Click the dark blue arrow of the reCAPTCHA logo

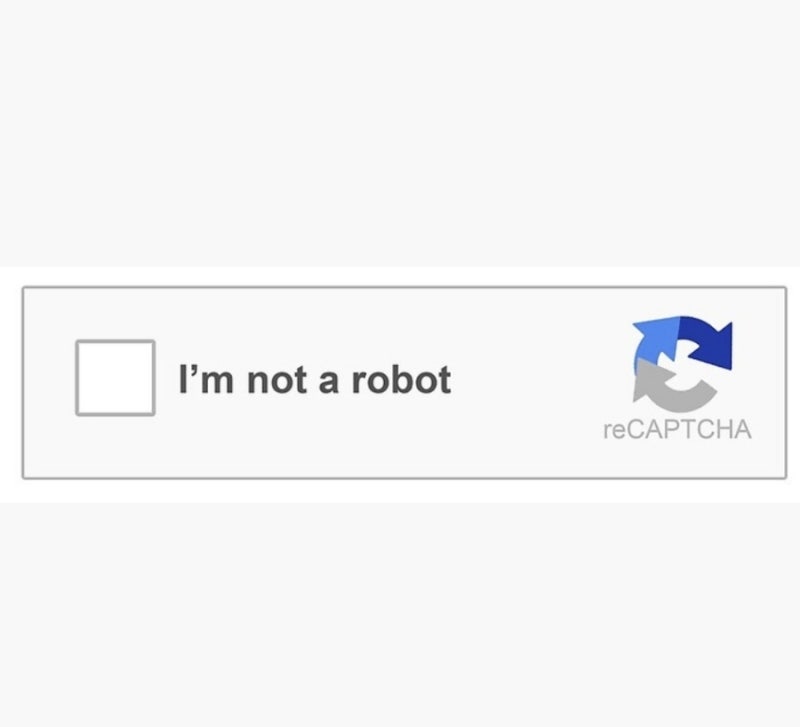[708, 342]
